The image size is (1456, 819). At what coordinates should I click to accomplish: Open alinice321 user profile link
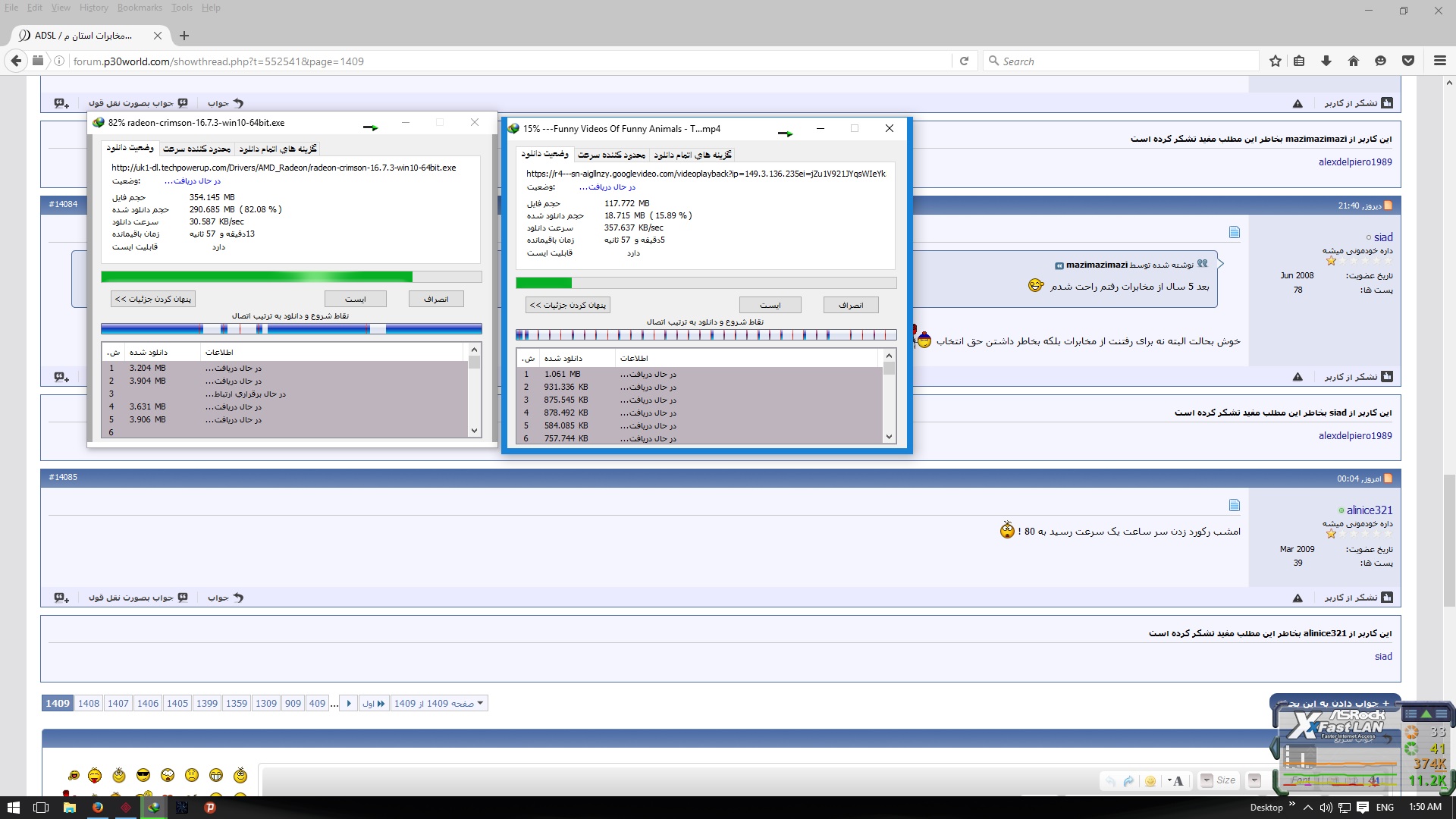1369,510
